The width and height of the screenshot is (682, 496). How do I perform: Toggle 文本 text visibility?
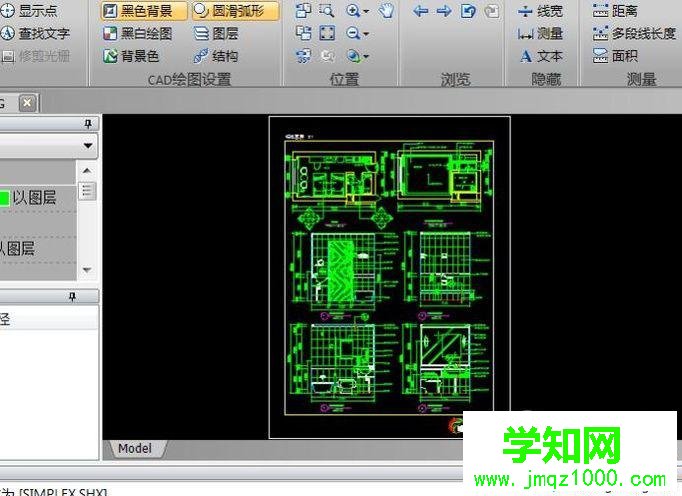coord(541,56)
